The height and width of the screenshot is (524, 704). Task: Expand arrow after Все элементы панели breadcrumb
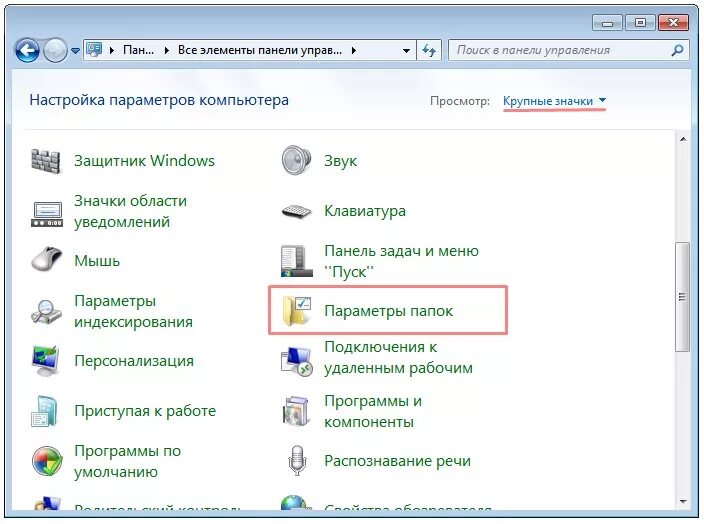[354, 50]
